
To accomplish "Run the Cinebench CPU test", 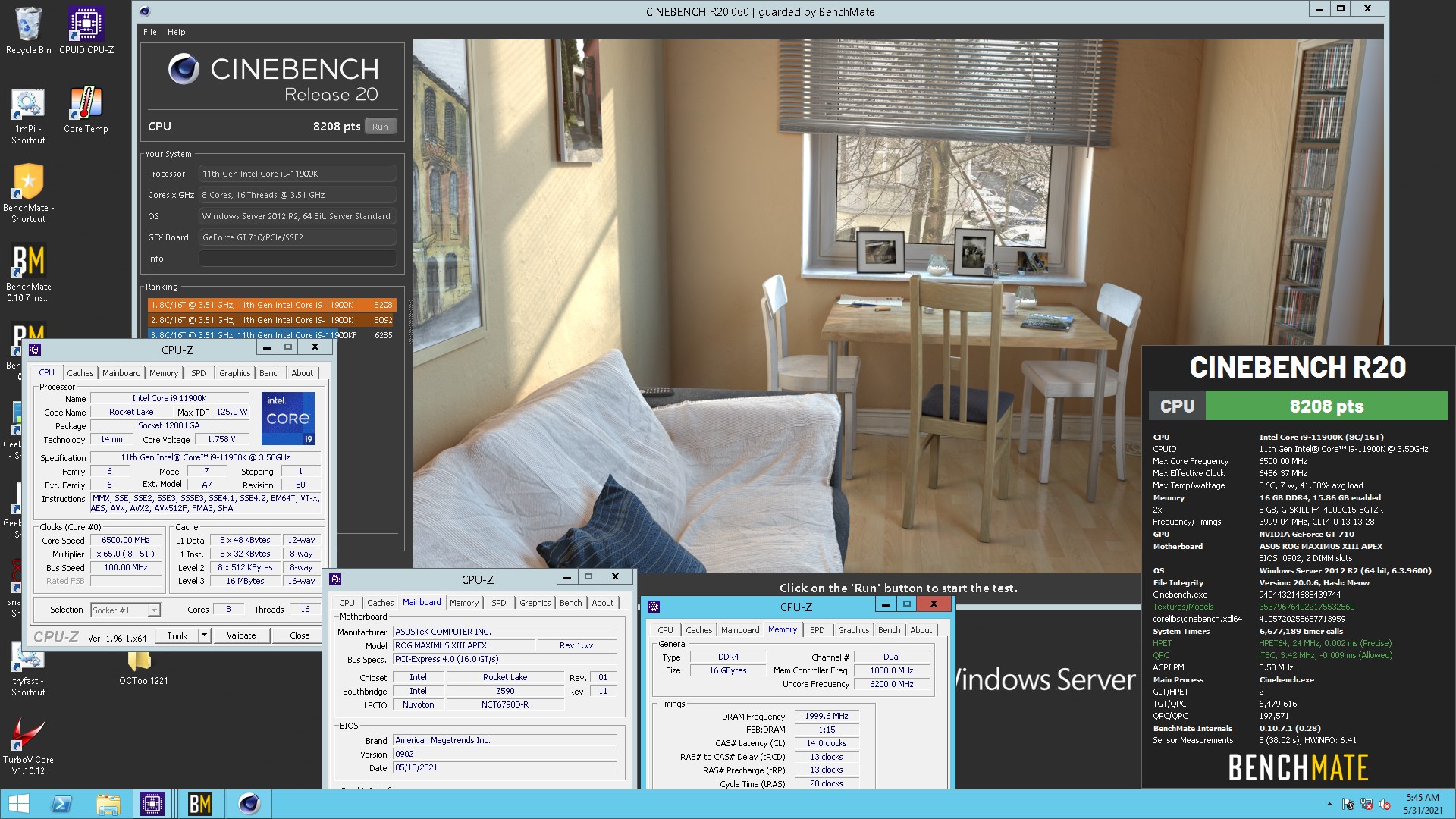I will [380, 127].
